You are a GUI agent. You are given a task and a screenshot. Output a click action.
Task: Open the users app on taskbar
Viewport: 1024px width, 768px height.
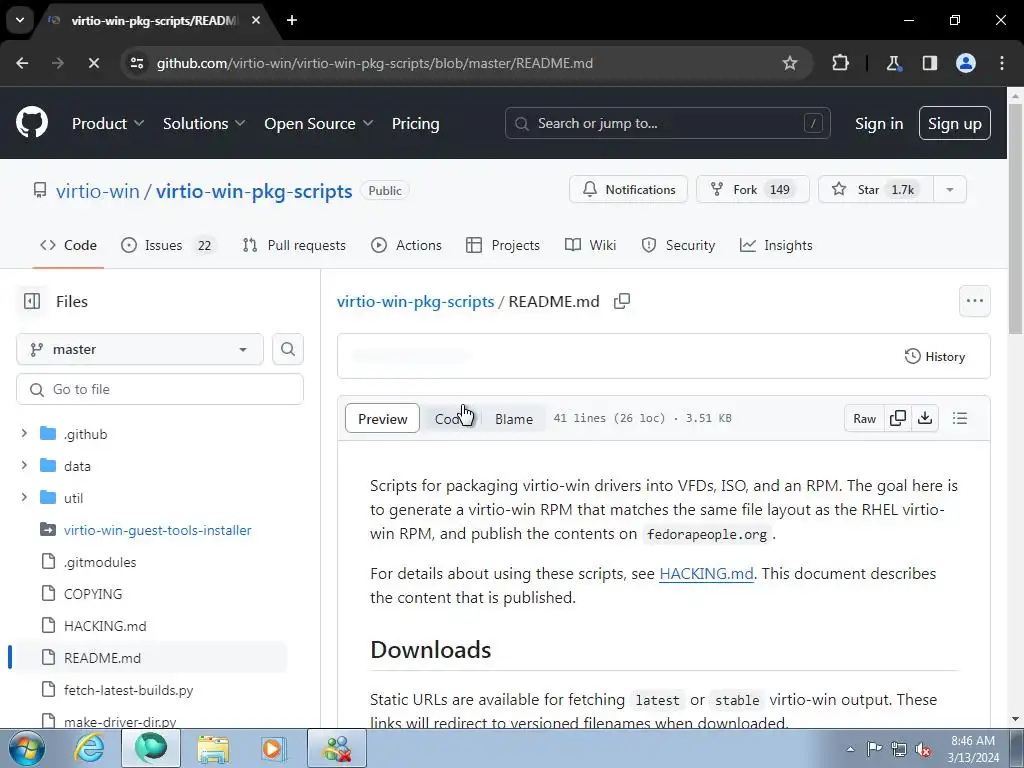point(337,748)
